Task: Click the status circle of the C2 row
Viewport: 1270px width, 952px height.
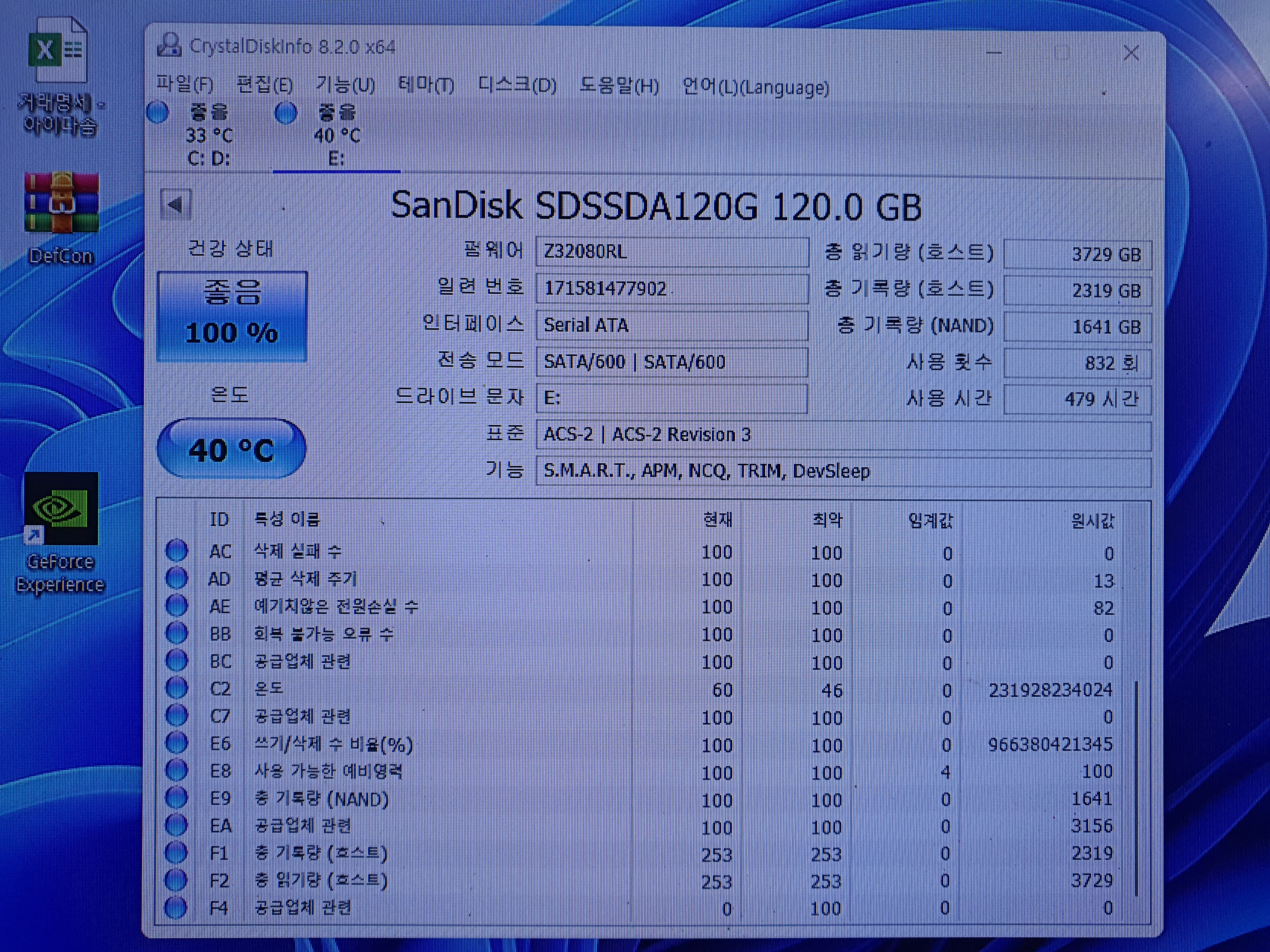Action: tap(177, 688)
